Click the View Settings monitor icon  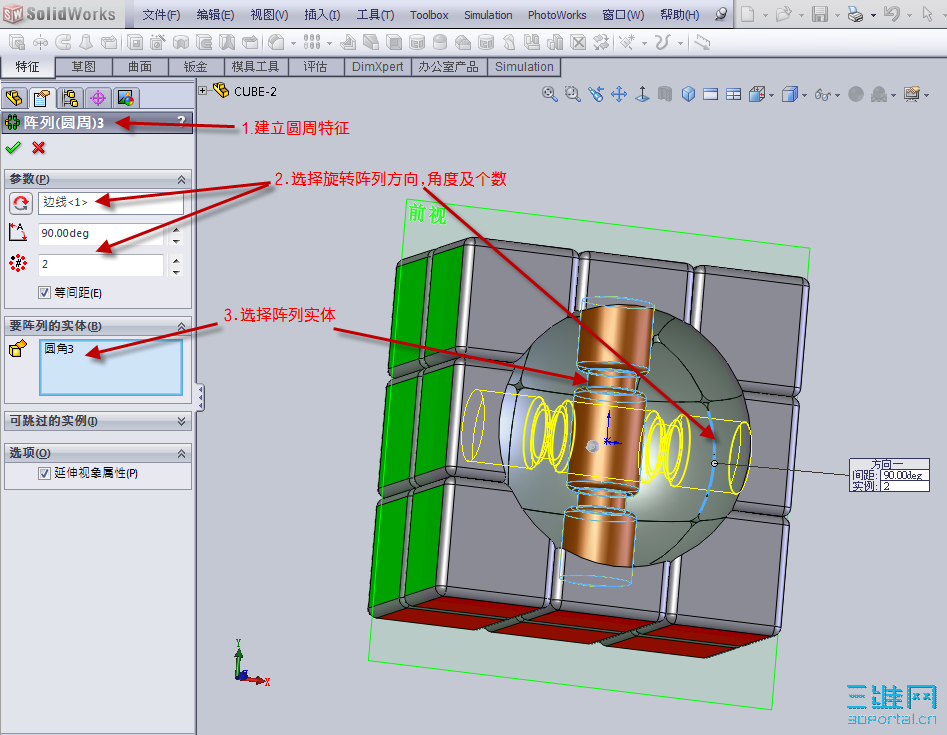click(911, 94)
